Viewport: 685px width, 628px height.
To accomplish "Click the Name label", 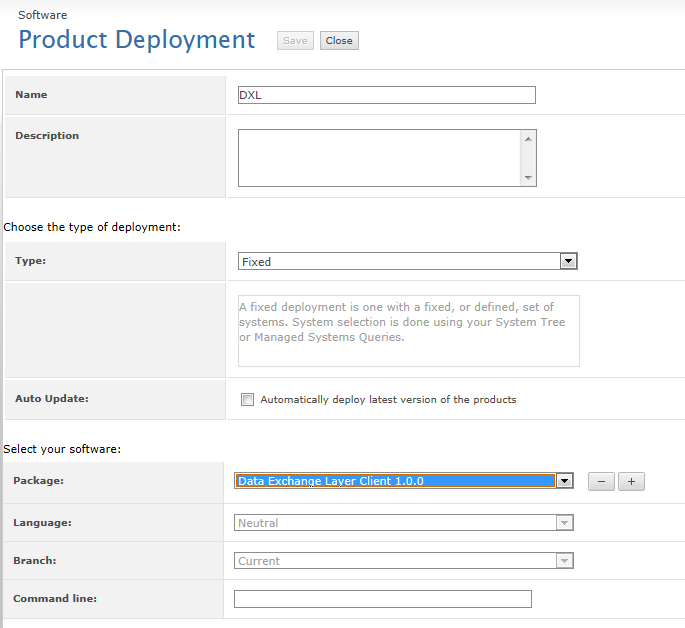I will (x=31, y=95).
